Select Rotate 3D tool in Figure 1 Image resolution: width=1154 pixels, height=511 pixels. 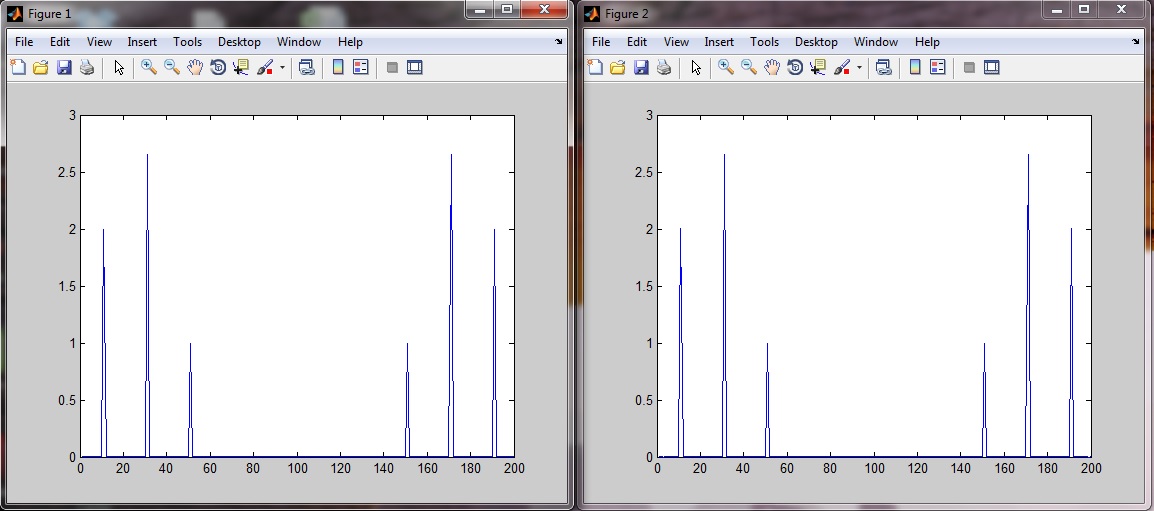(218, 68)
